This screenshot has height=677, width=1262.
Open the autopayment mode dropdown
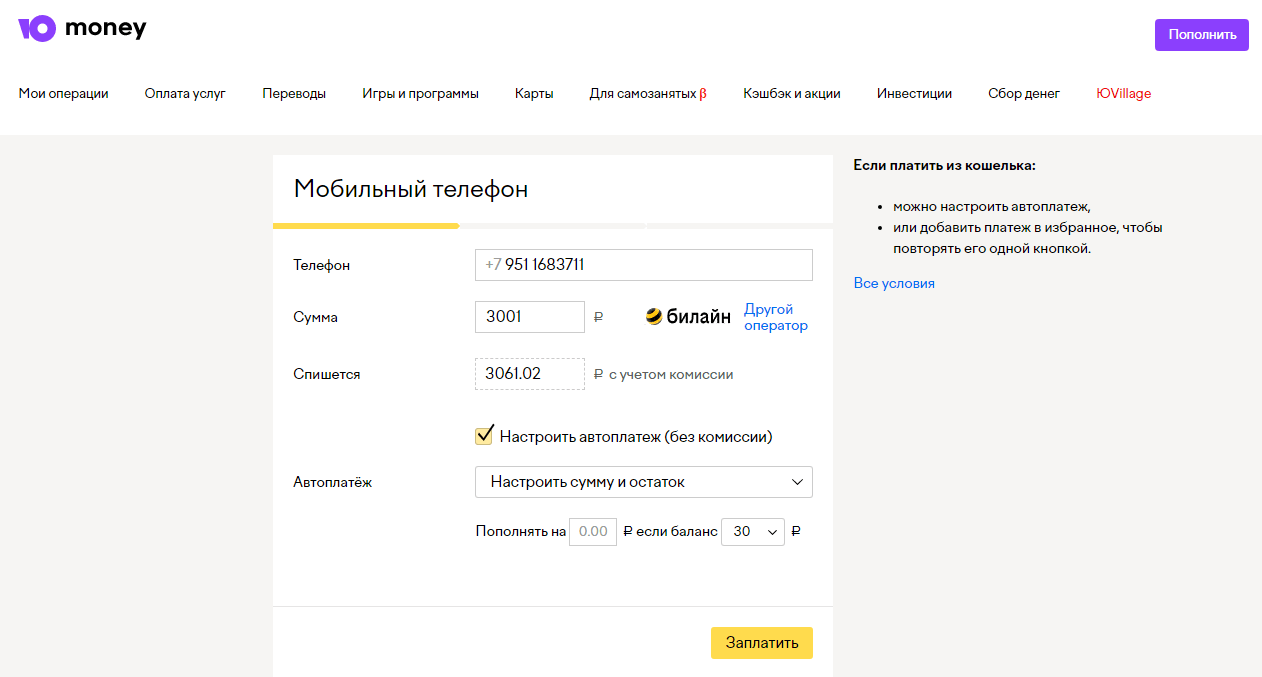pos(643,482)
